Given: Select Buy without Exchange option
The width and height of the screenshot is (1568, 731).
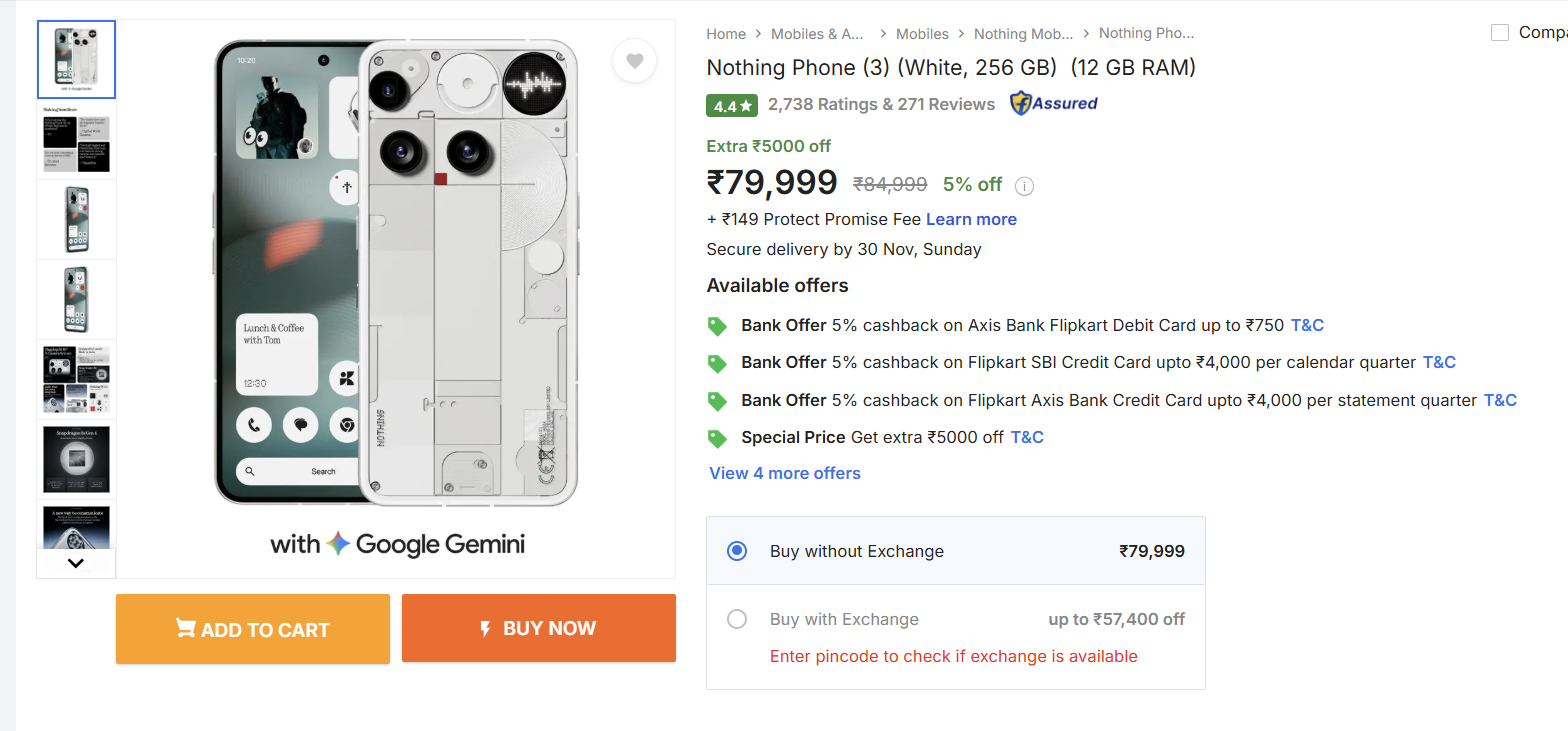Looking at the screenshot, I should pyautogui.click(x=737, y=551).
